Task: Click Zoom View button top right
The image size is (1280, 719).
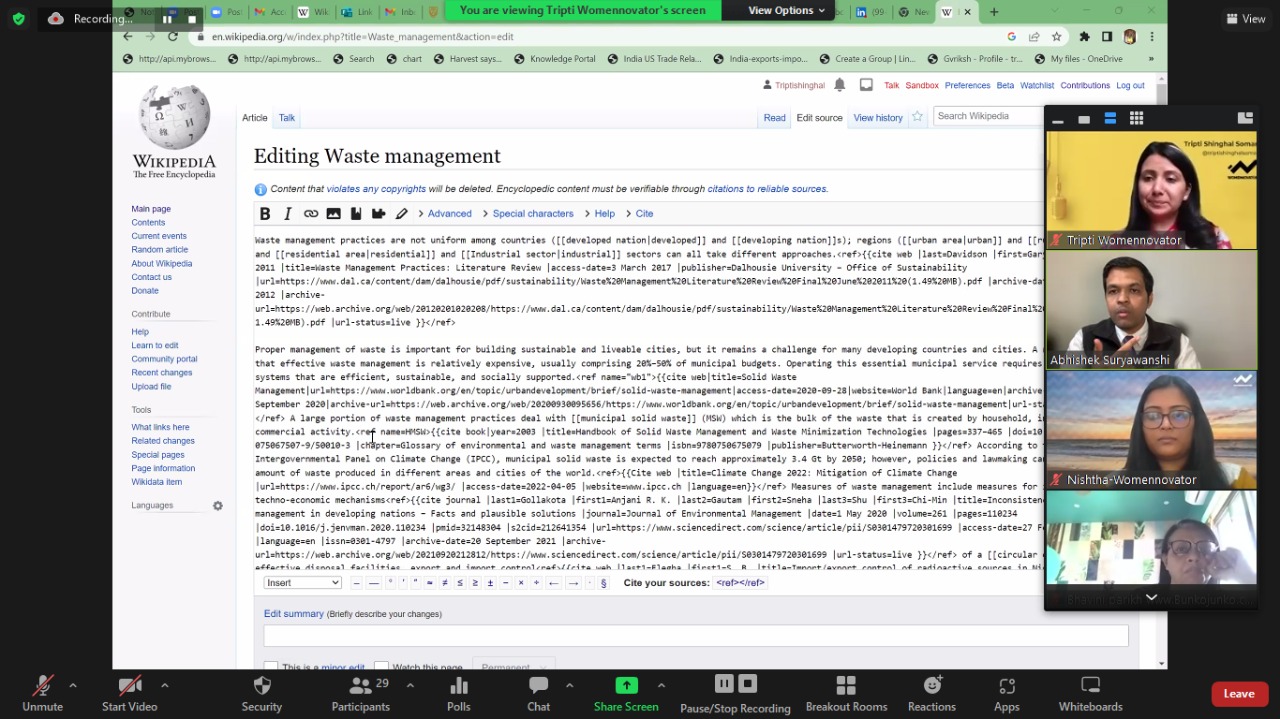Action: pos(1245,18)
